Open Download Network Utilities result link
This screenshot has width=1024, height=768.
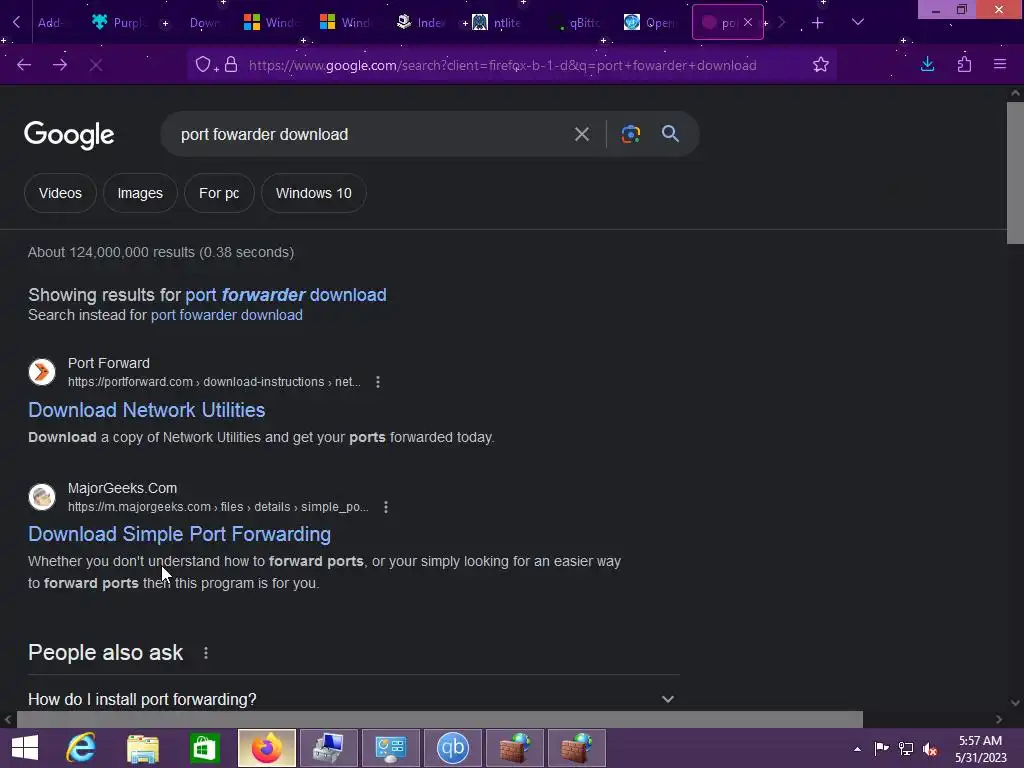(147, 410)
